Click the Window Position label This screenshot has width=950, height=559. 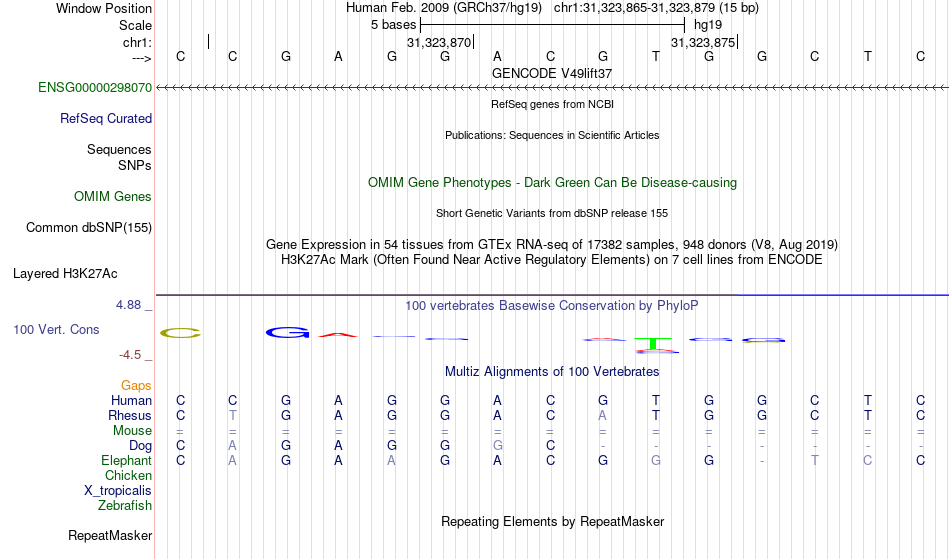coord(104,8)
